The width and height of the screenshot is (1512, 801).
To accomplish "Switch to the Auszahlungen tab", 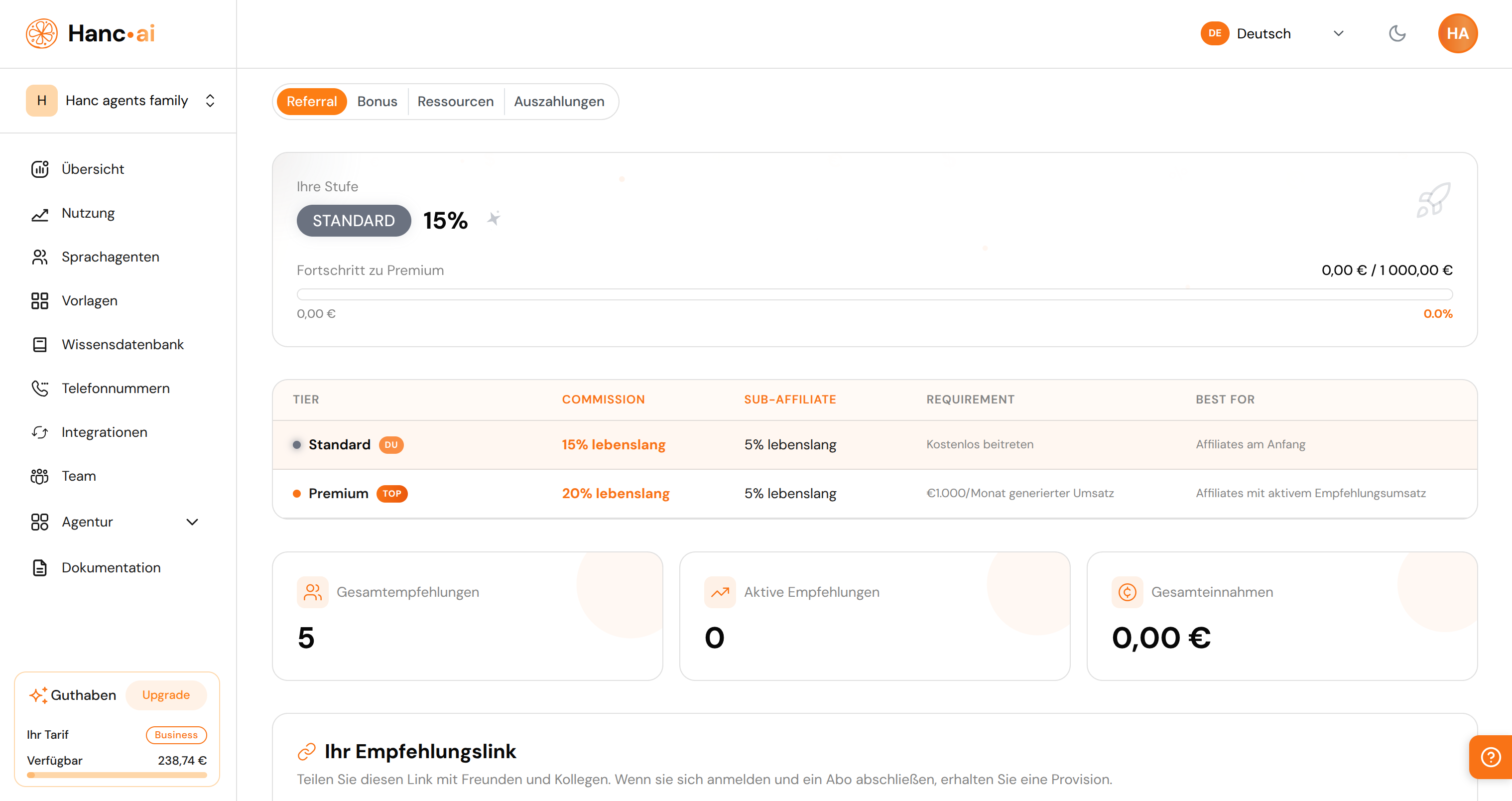I will [559, 102].
